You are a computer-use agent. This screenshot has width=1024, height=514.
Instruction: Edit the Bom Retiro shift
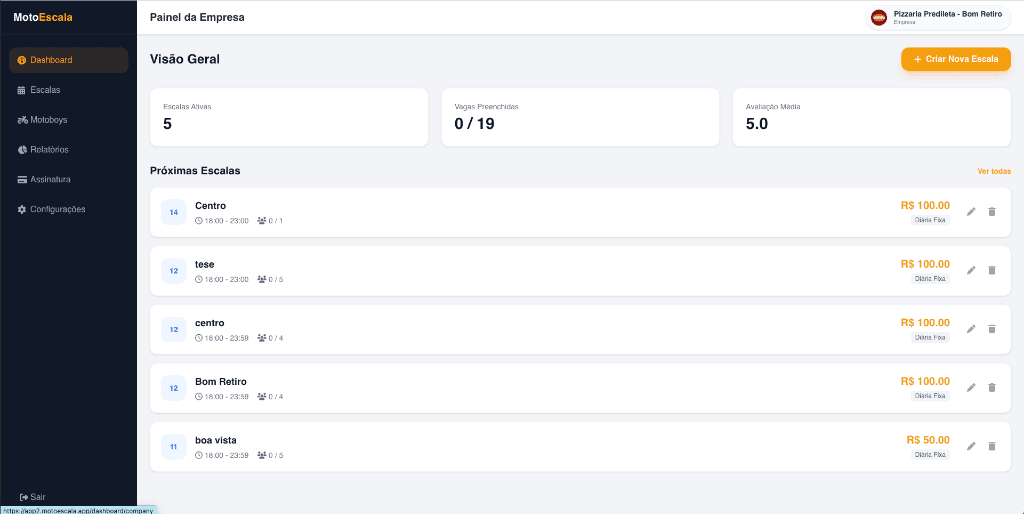click(x=971, y=387)
